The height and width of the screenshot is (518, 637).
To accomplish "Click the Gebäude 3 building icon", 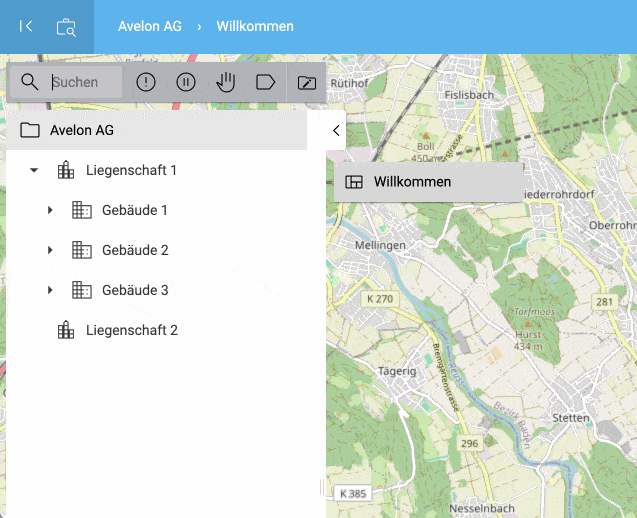I will coord(82,290).
